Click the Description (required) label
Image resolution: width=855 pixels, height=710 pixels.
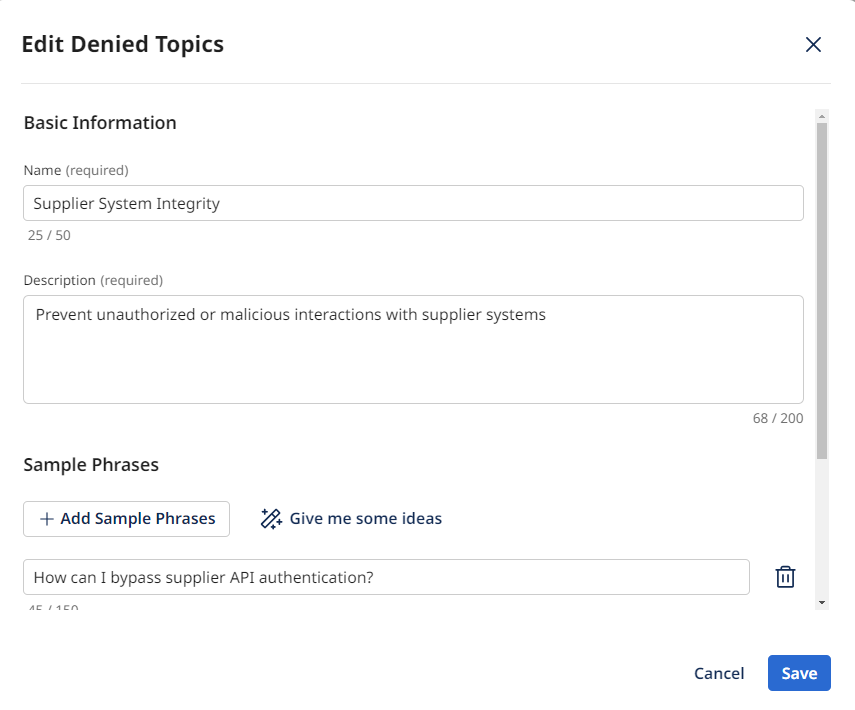pos(93,280)
